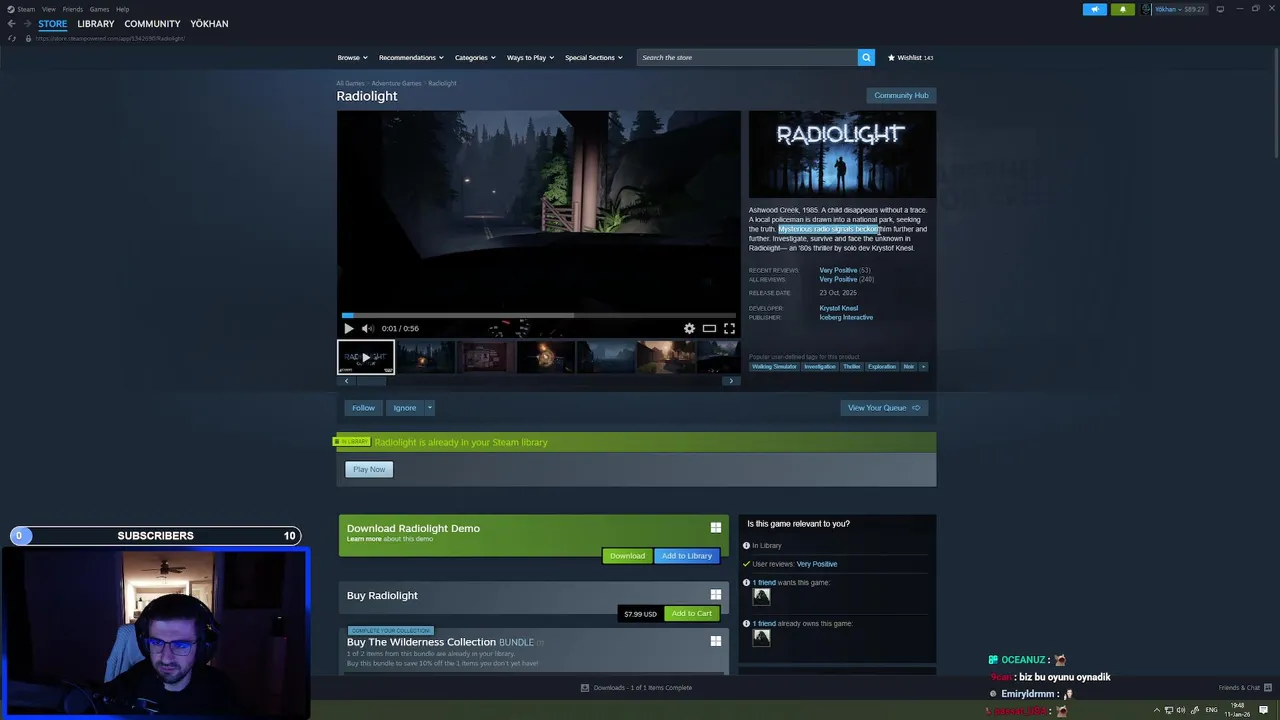
Task: Open the STORE tab
Action: click(x=53, y=24)
